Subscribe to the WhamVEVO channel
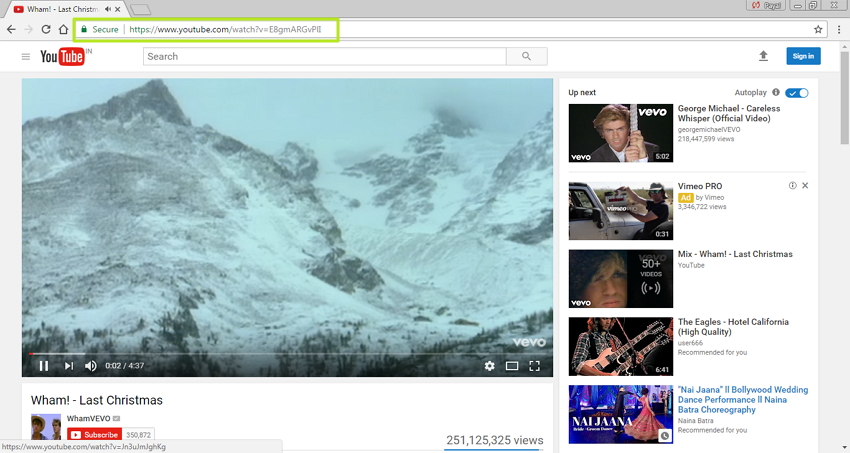Viewport: 850px width, 453px height. [94, 435]
